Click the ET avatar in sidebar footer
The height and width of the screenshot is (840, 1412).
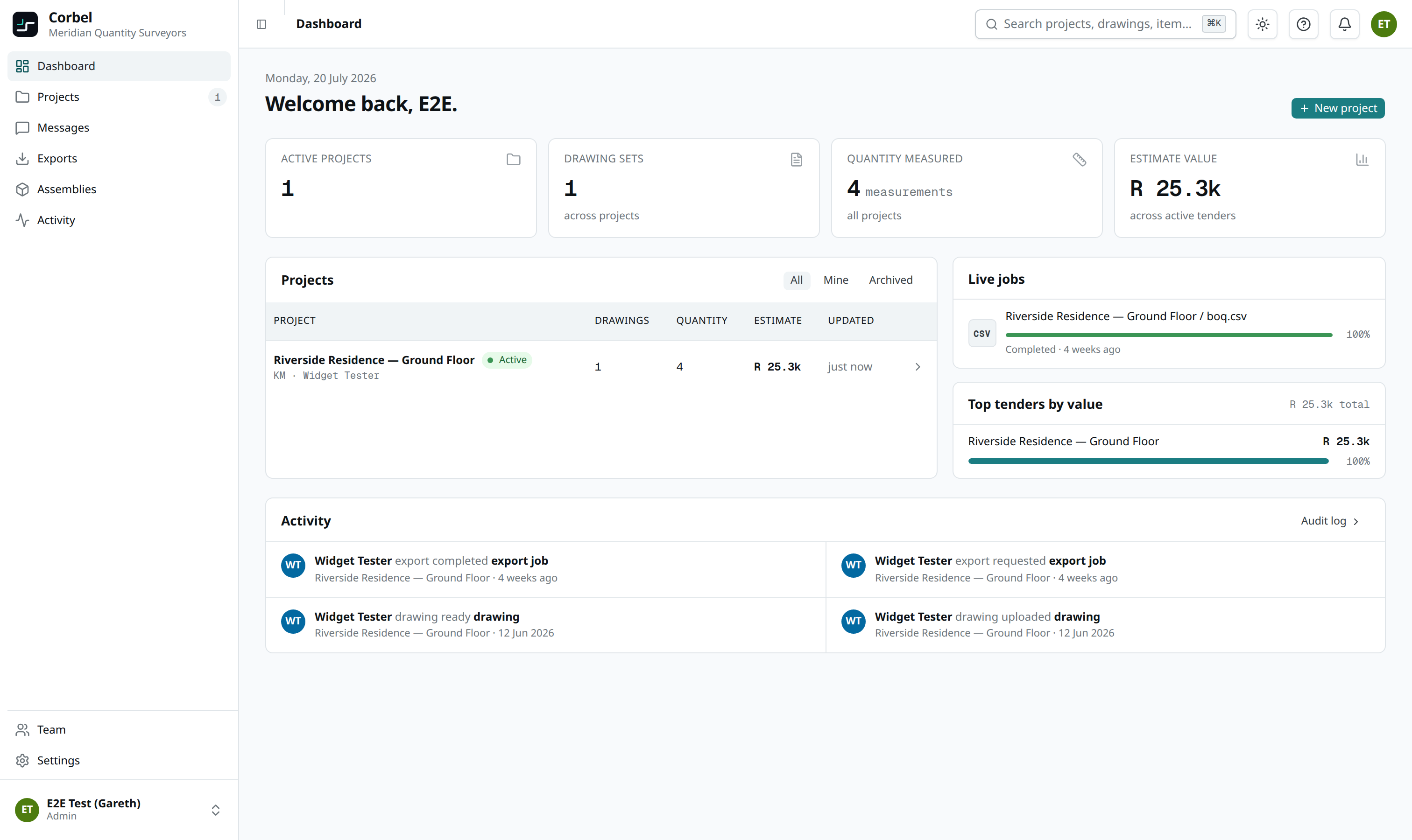(27, 810)
